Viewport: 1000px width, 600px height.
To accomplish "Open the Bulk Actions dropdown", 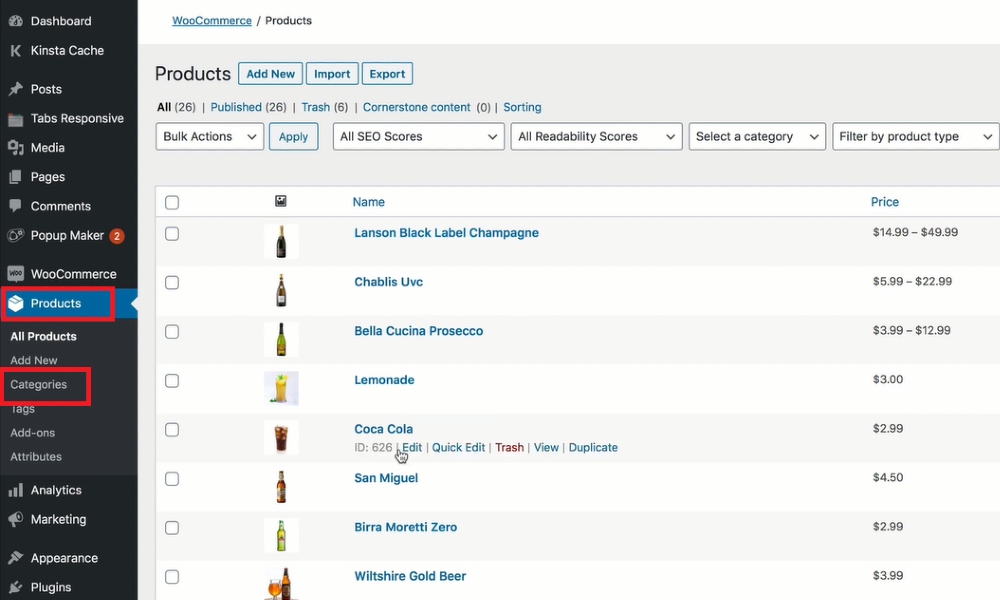I will coord(210,136).
